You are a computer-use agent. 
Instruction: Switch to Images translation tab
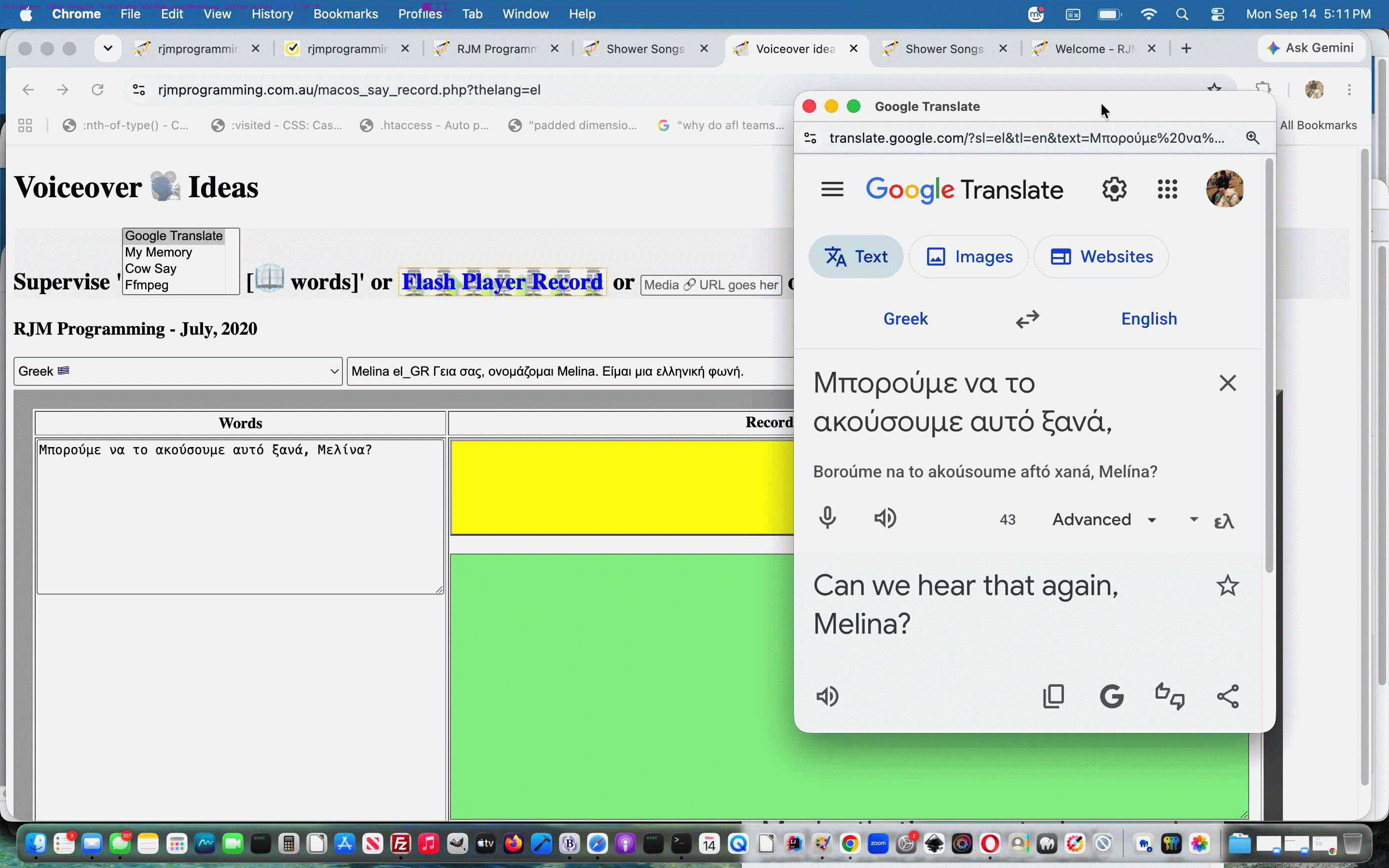coord(969,257)
